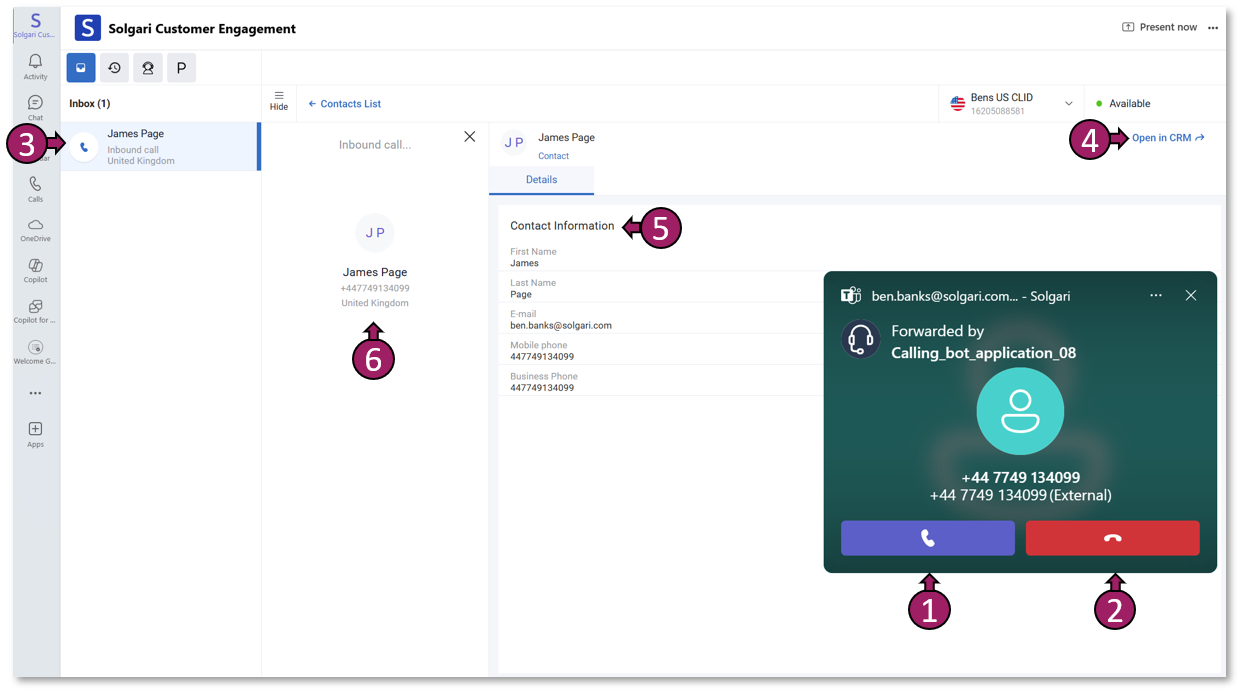Select James Page inbound call item
The width and height of the screenshot is (1240, 692).
(x=159, y=147)
